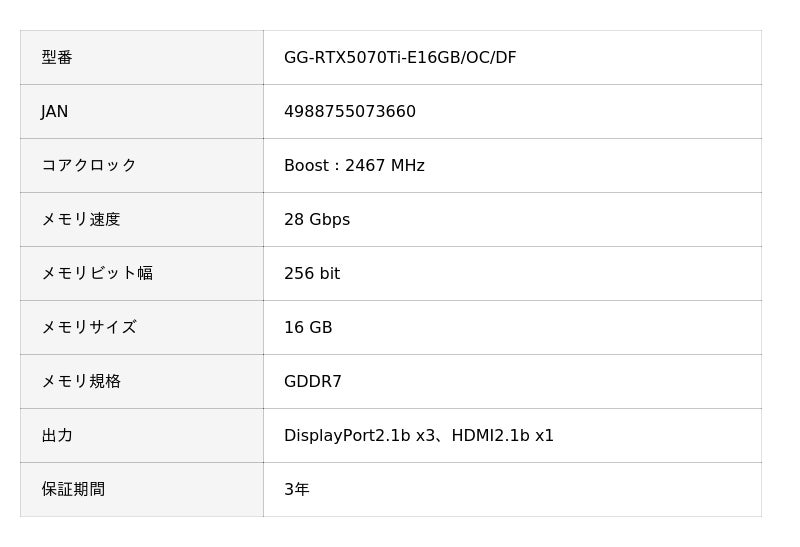The image size is (800, 547).
Task: Click the Boost text in core clock row
Action: (x=306, y=166)
